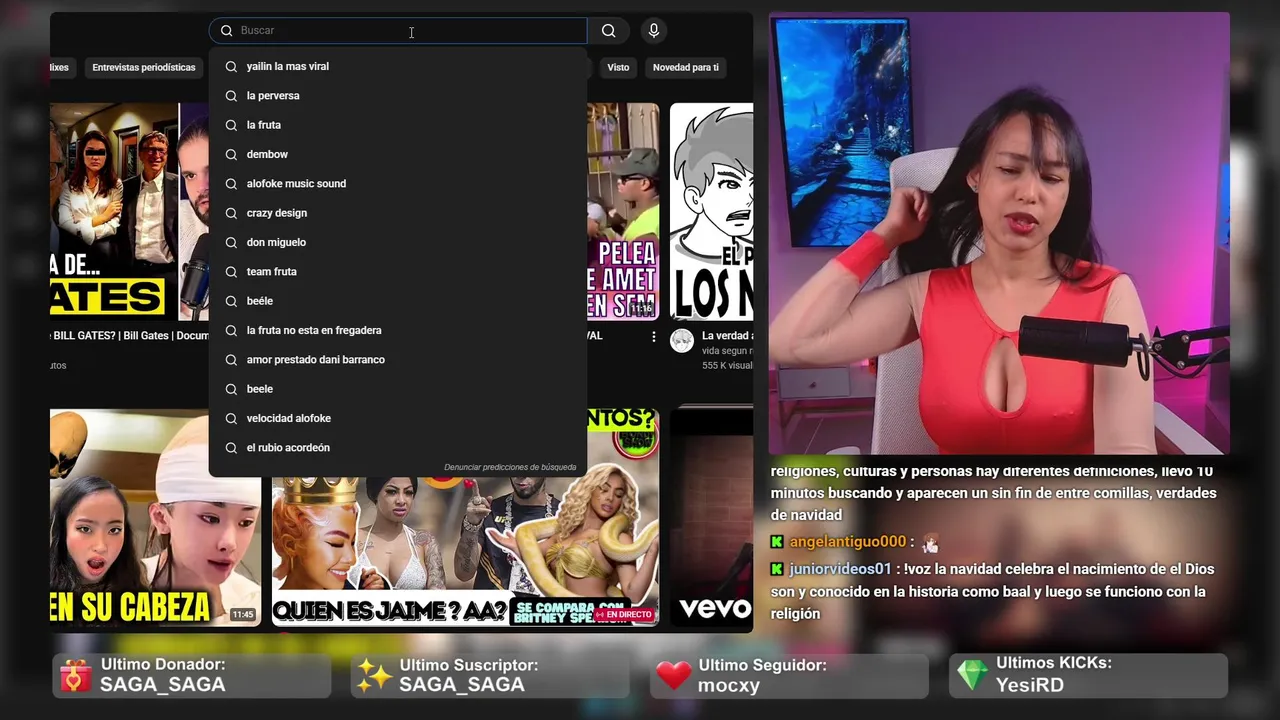This screenshot has height=720, width=1280.
Task: Click Kick badge beside 'juniorvideos01'
Action: click(x=777, y=569)
